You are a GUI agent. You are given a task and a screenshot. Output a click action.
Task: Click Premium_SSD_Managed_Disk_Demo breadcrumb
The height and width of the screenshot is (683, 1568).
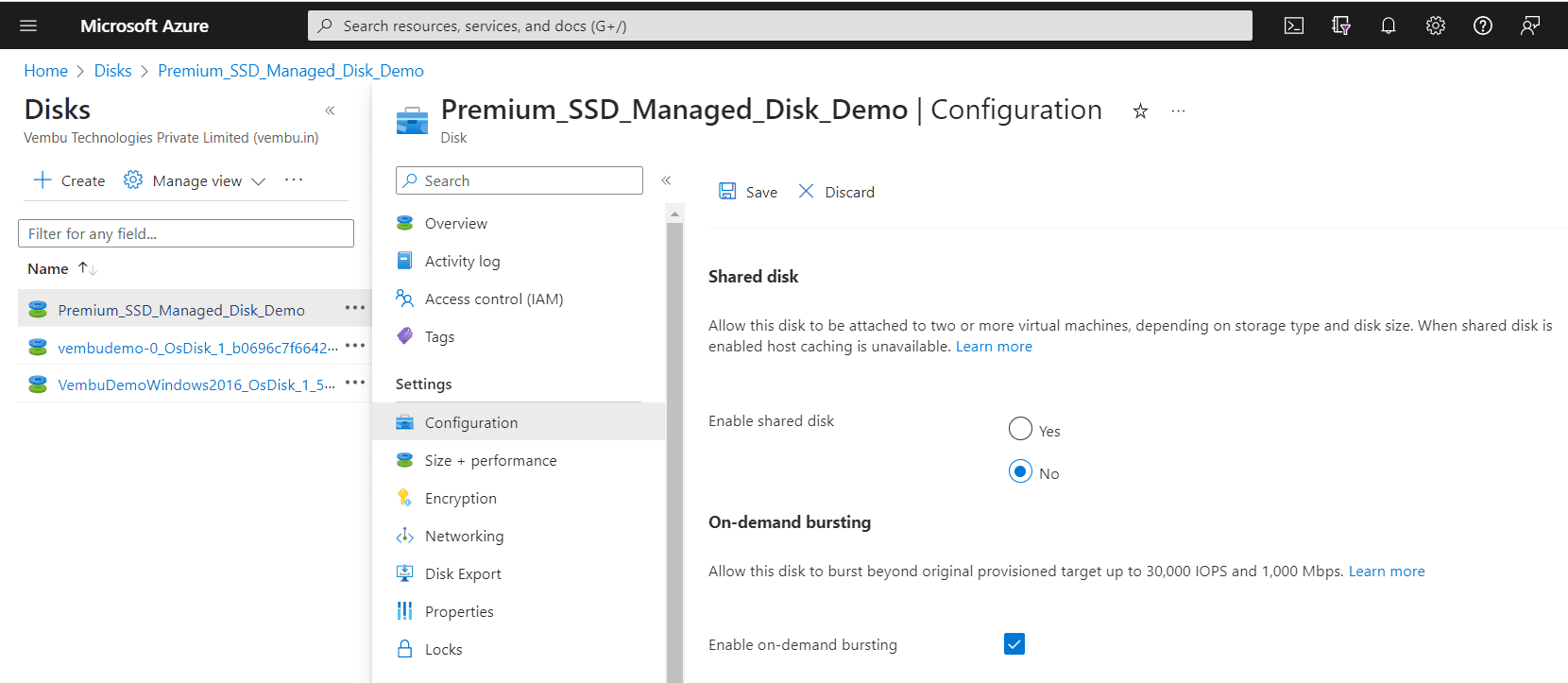click(x=291, y=71)
